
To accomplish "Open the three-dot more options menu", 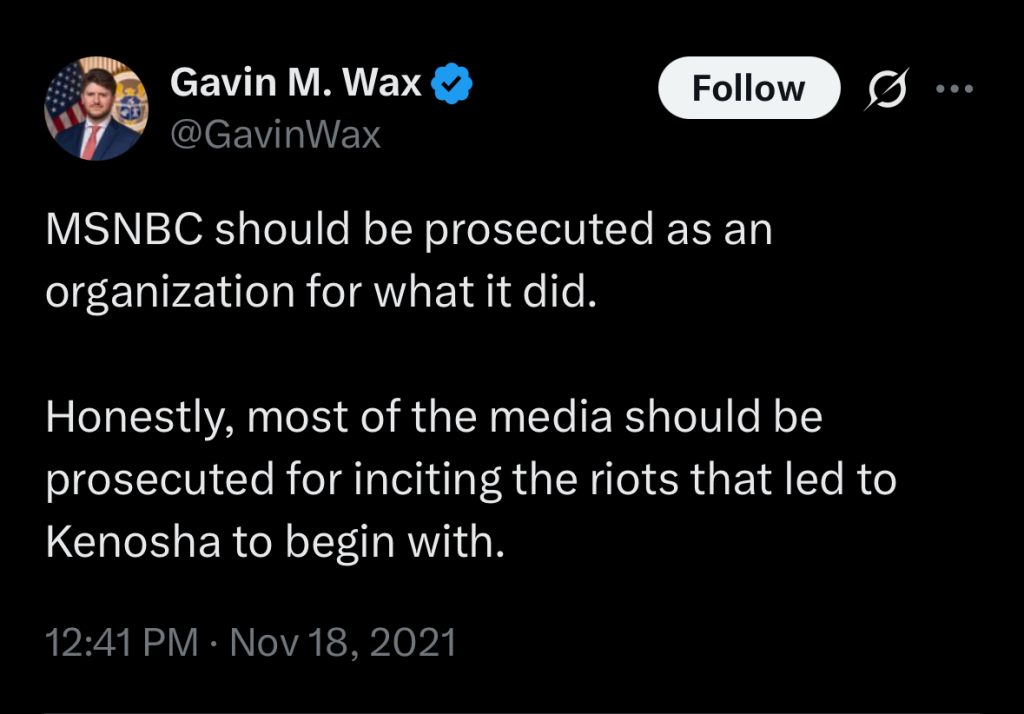I will click(x=953, y=87).
